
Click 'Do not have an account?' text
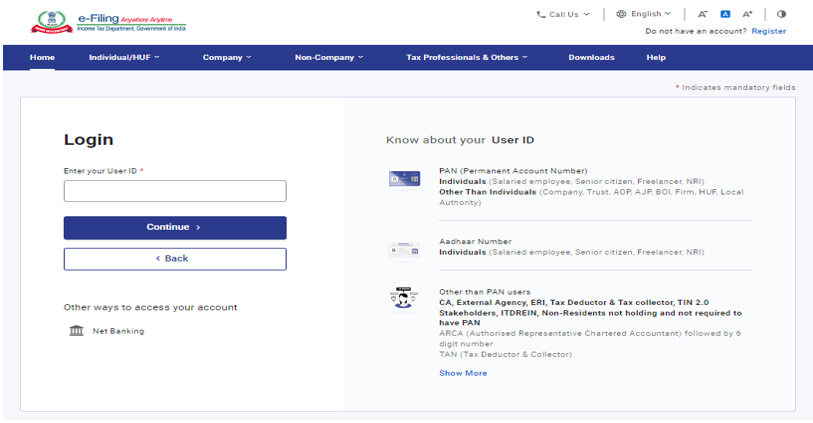point(696,31)
